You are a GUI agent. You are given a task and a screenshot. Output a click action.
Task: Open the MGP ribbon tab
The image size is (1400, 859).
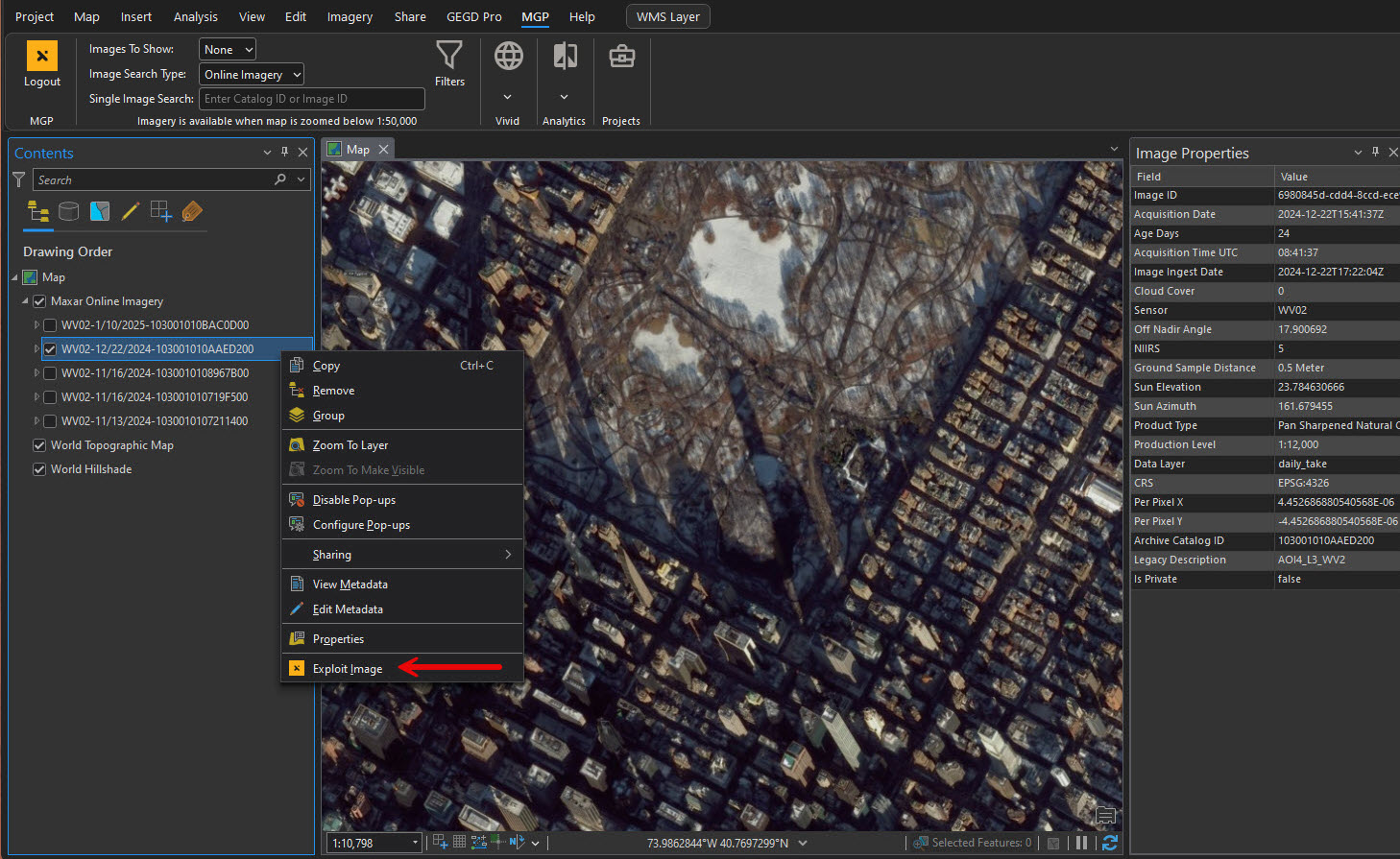535,16
